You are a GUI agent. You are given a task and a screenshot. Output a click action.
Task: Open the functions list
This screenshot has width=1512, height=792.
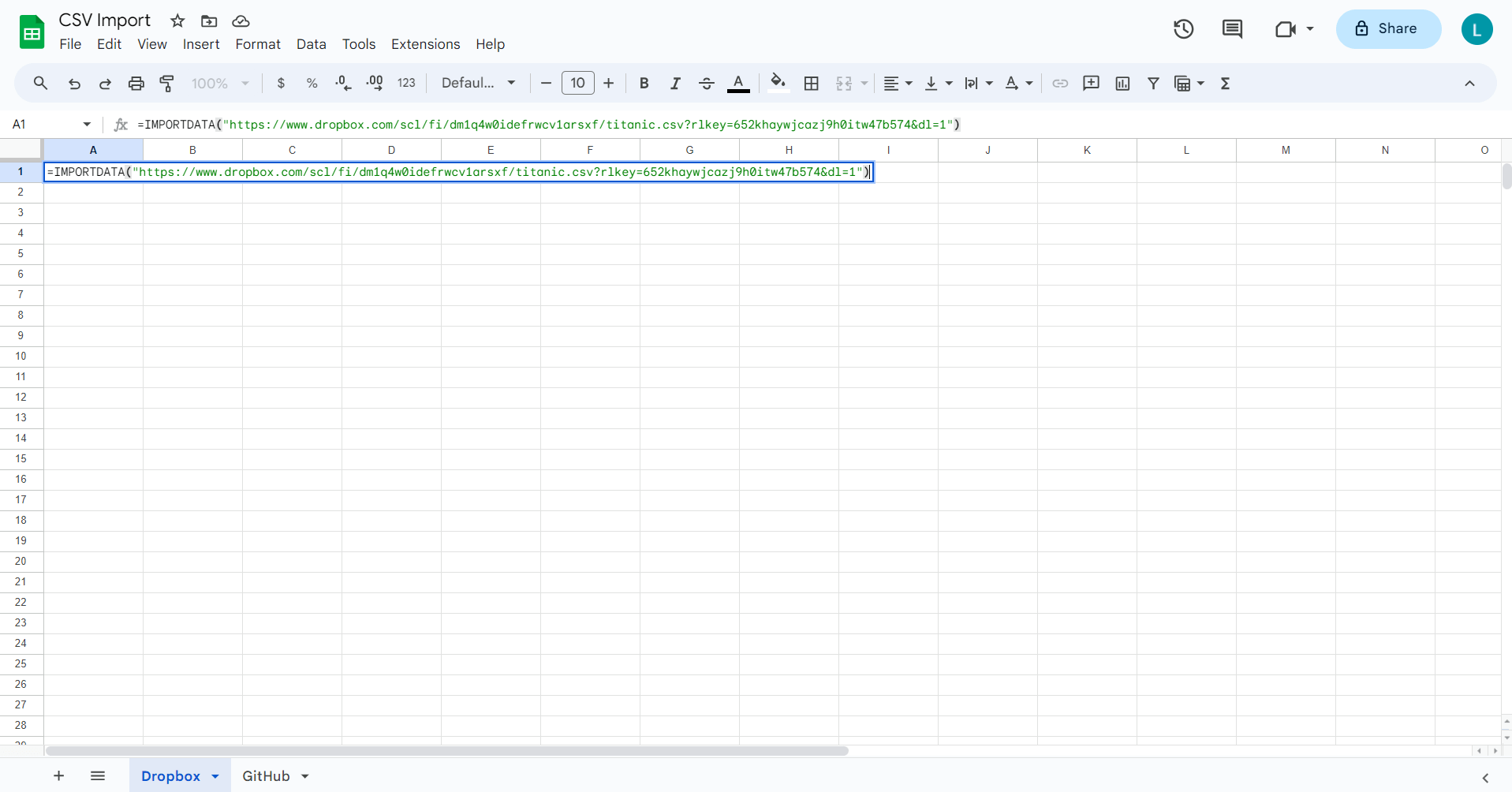point(1226,83)
